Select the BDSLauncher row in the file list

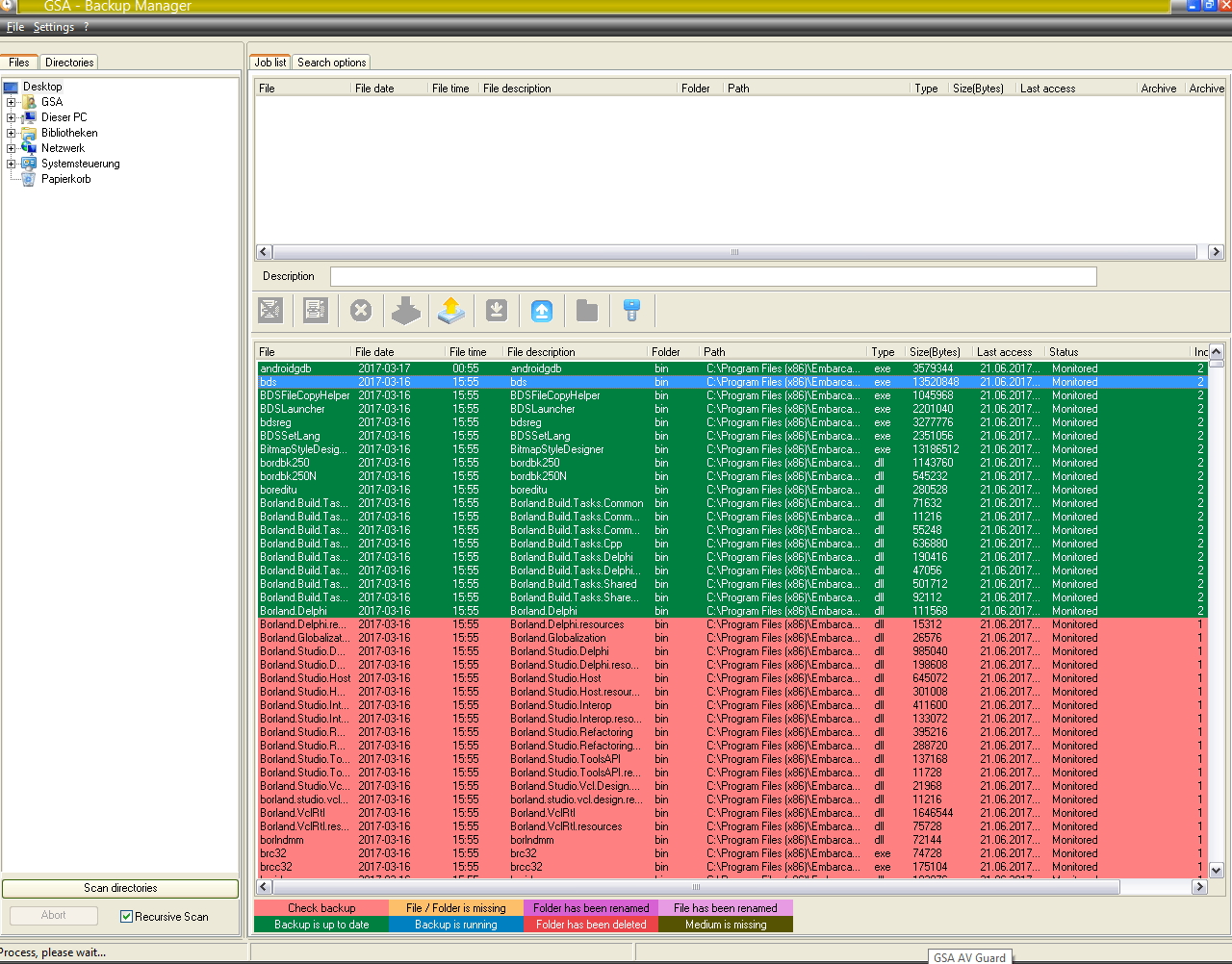coord(293,409)
